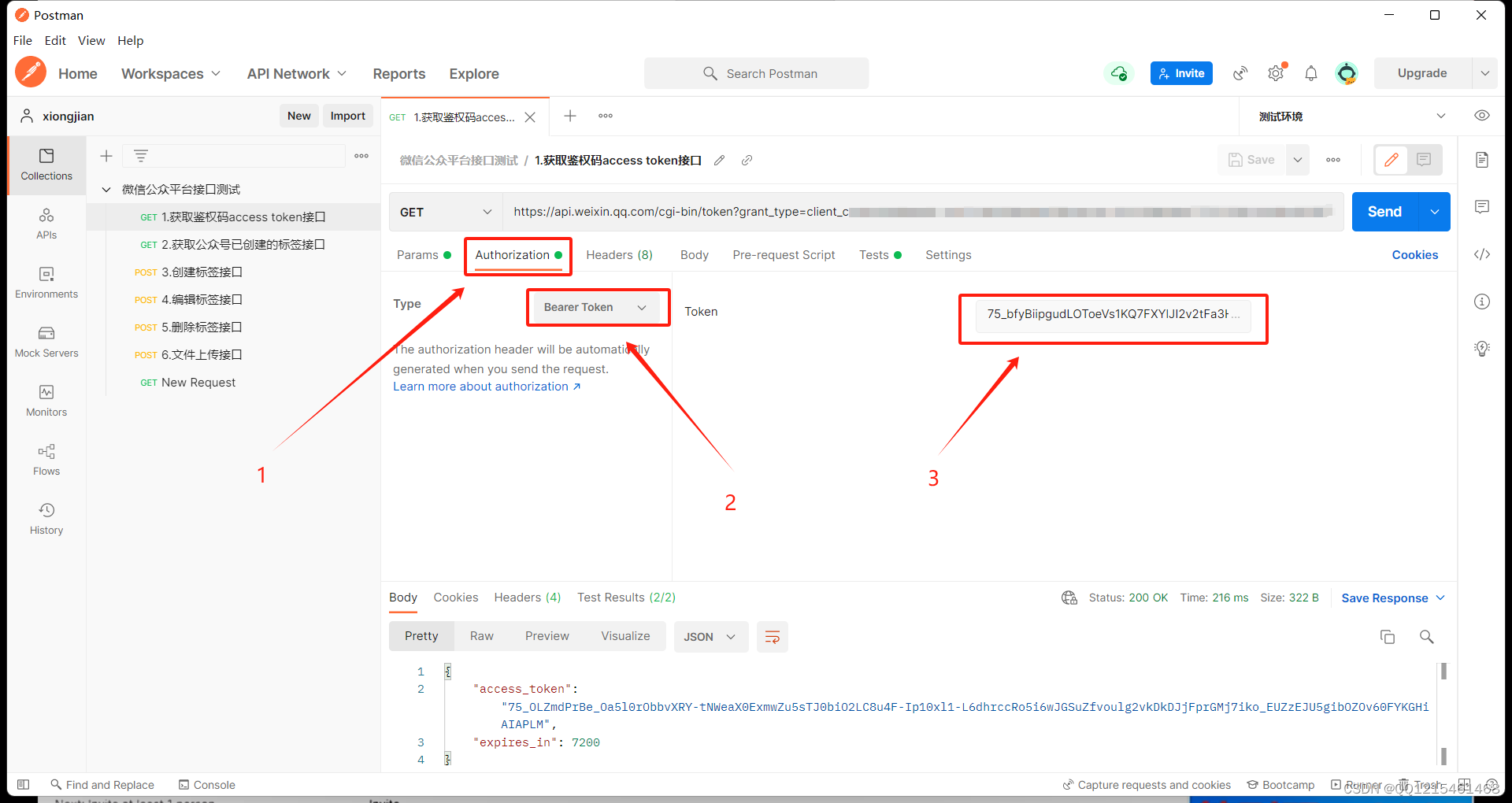
Task: Open the Upgrade dropdown arrow
Action: [1485, 73]
